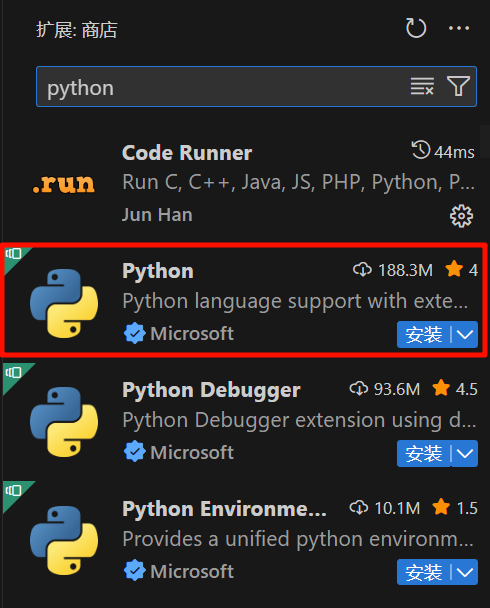The width and height of the screenshot is (490, 608).
Task: Click Microsoft publisher under Python Environments
Action: tap(192, 571)
